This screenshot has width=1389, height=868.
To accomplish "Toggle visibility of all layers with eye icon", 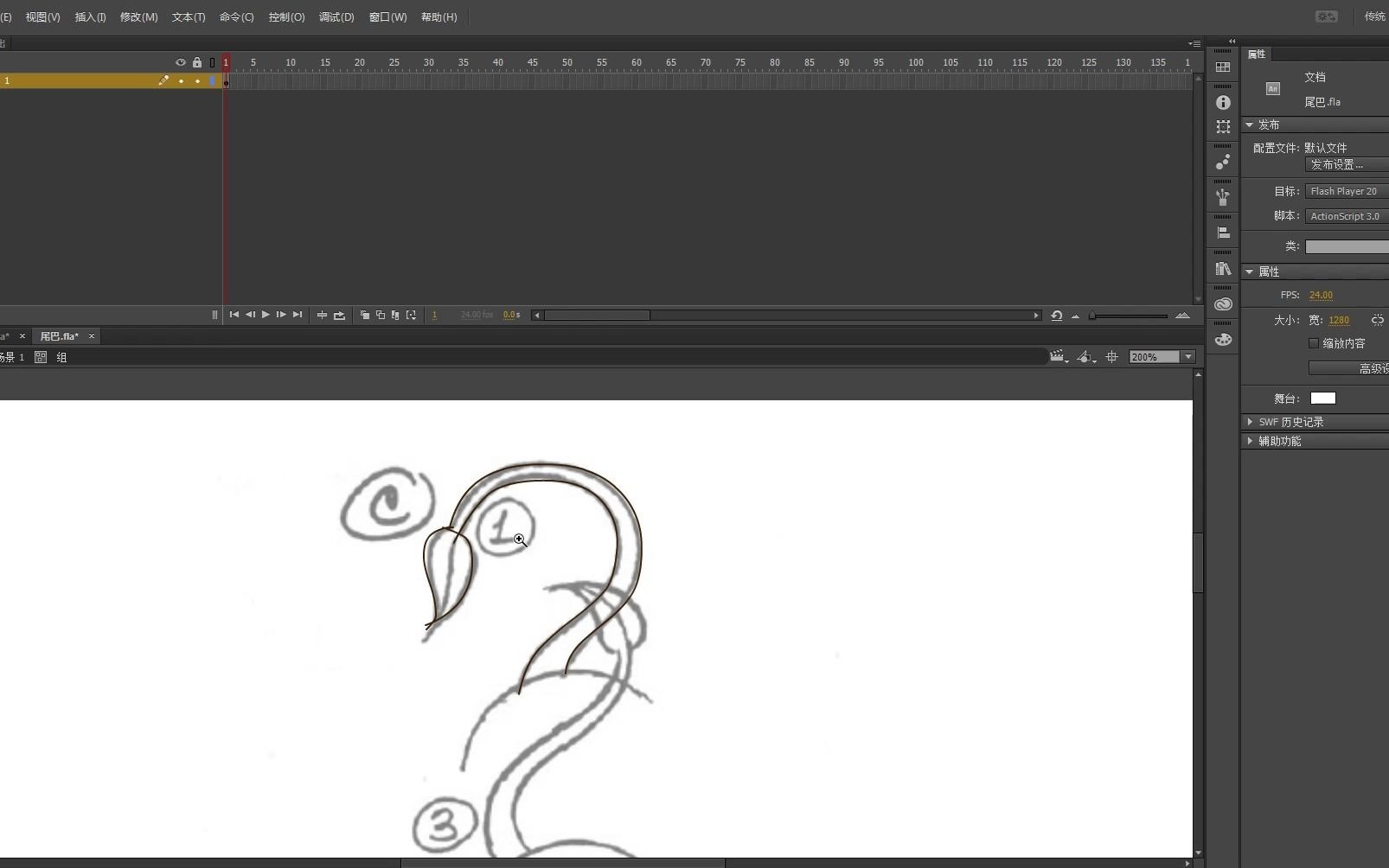I will [x=180, y=62].
